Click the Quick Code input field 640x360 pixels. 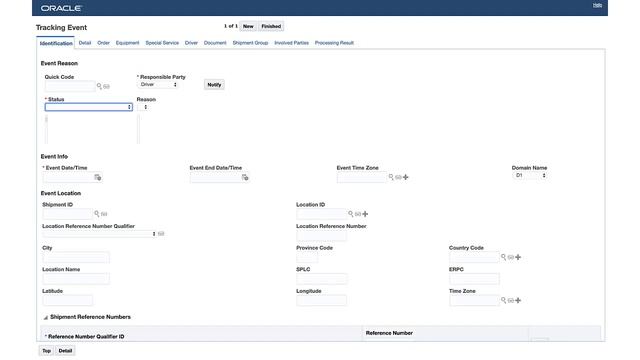70,86
